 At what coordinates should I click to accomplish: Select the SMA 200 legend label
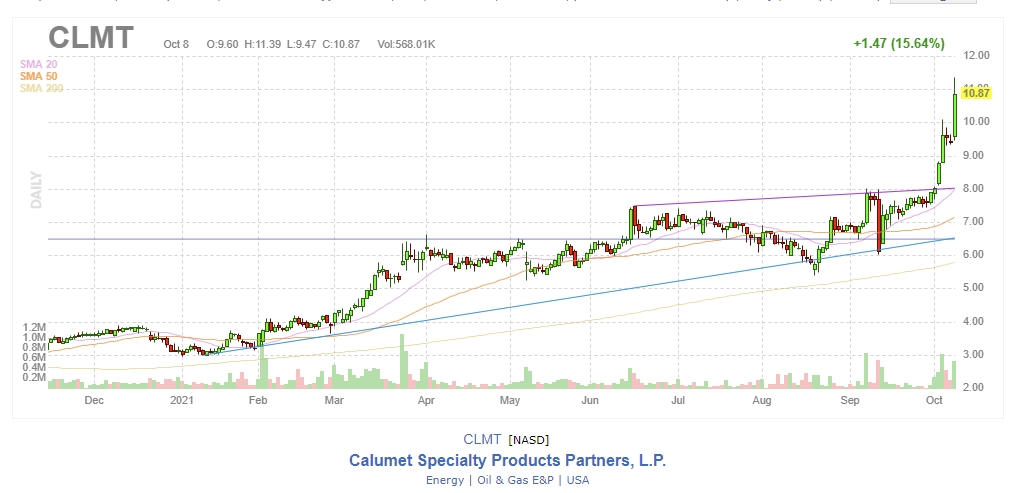[41, 88]
